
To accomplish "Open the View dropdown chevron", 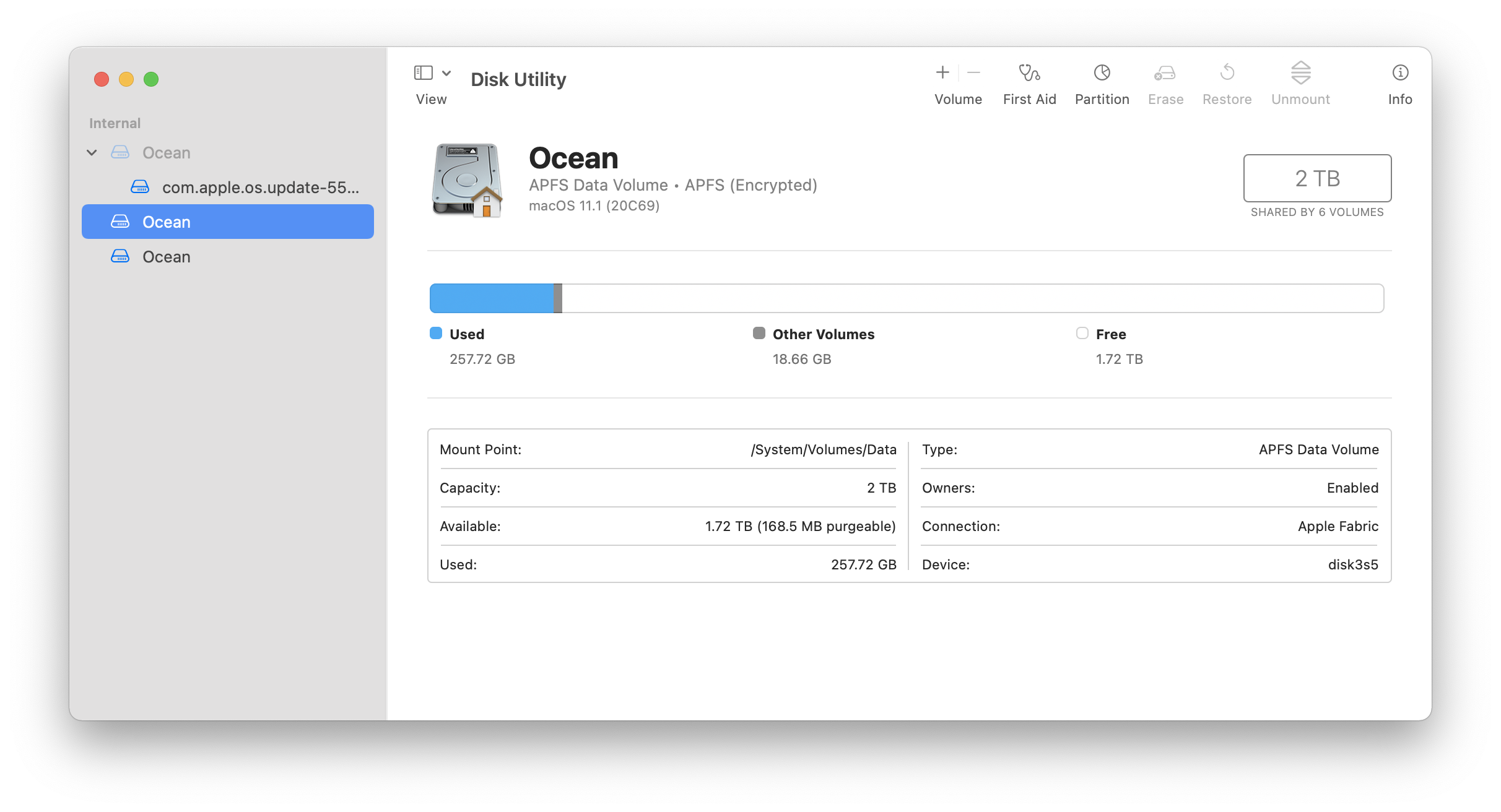I will tap(446, 73).
